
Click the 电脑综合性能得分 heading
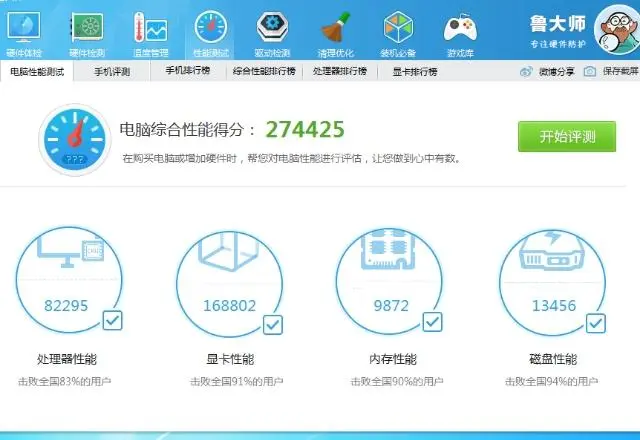click(x=188, y=130)
